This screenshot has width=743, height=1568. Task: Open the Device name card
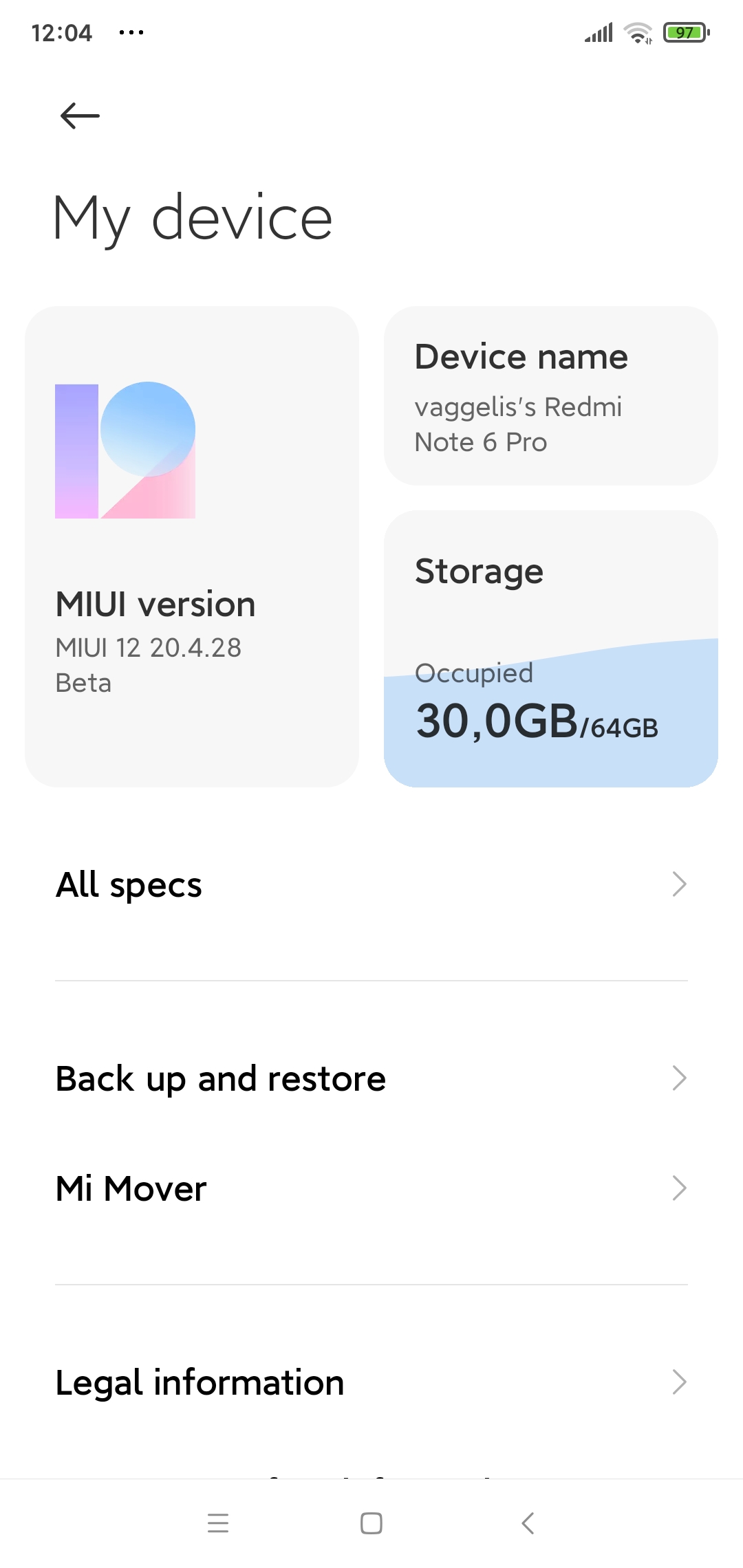(550, 396)
